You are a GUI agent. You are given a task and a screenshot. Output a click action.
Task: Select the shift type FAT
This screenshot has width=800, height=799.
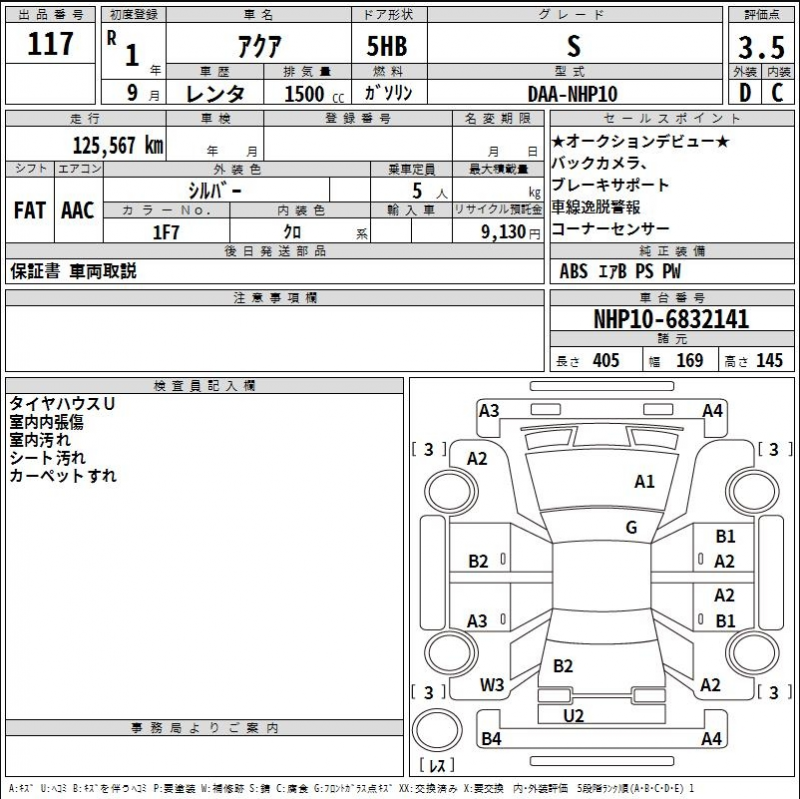pyautogui.click(x=30, y=210)
